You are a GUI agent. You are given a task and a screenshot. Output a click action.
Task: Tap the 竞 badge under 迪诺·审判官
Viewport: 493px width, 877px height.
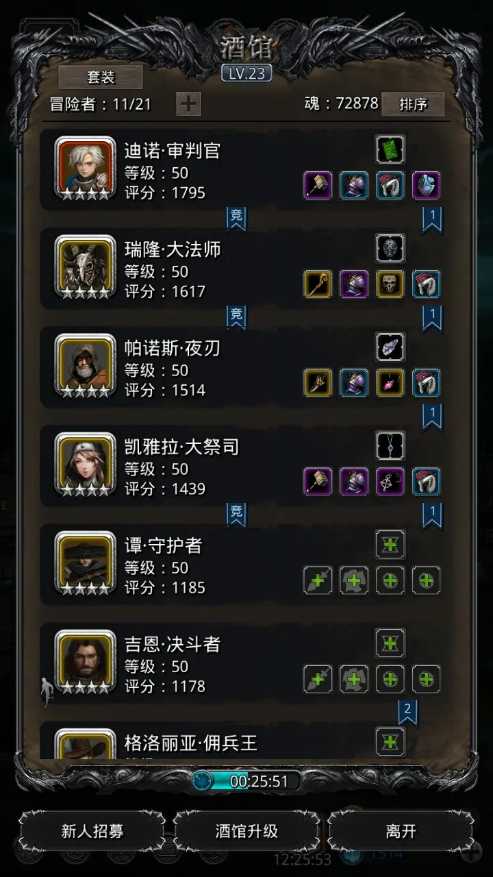coord(237,218)
